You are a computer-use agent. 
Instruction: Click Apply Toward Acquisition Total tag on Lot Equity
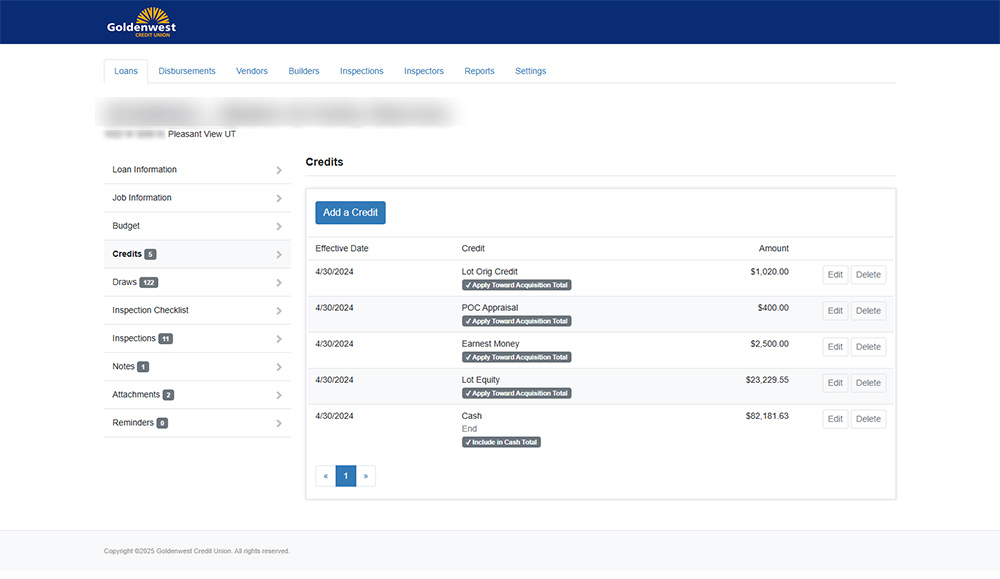(516, 393)
